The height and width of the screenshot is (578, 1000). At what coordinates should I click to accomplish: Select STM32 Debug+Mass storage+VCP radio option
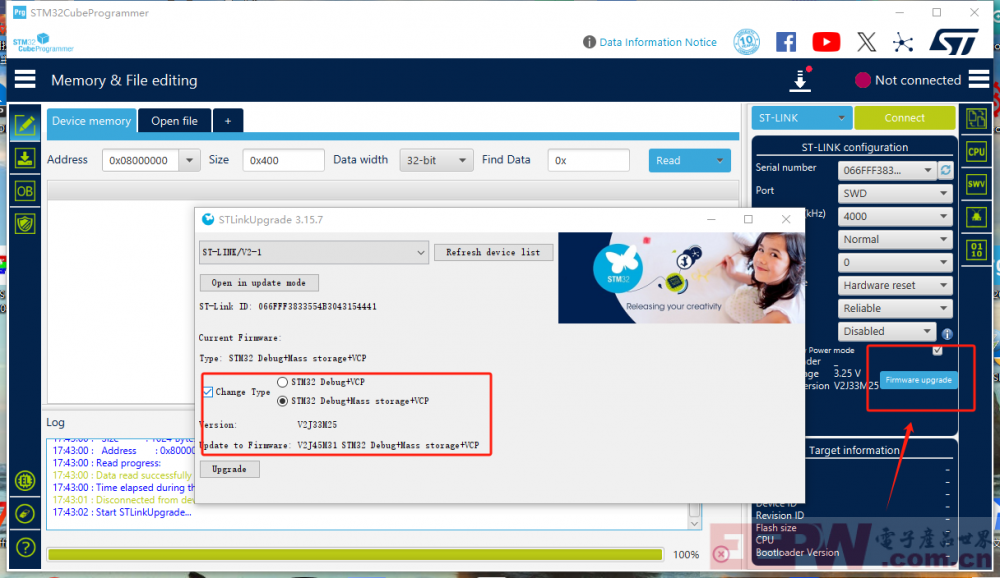[283, 401]
